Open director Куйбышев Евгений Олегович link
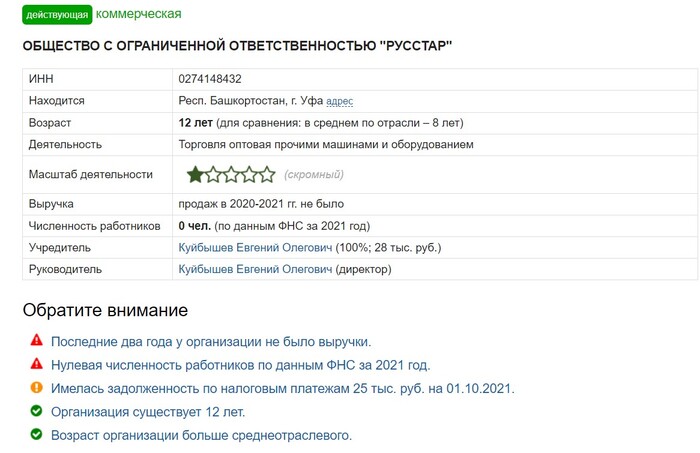700x453 pixels. tap(255, 269)
